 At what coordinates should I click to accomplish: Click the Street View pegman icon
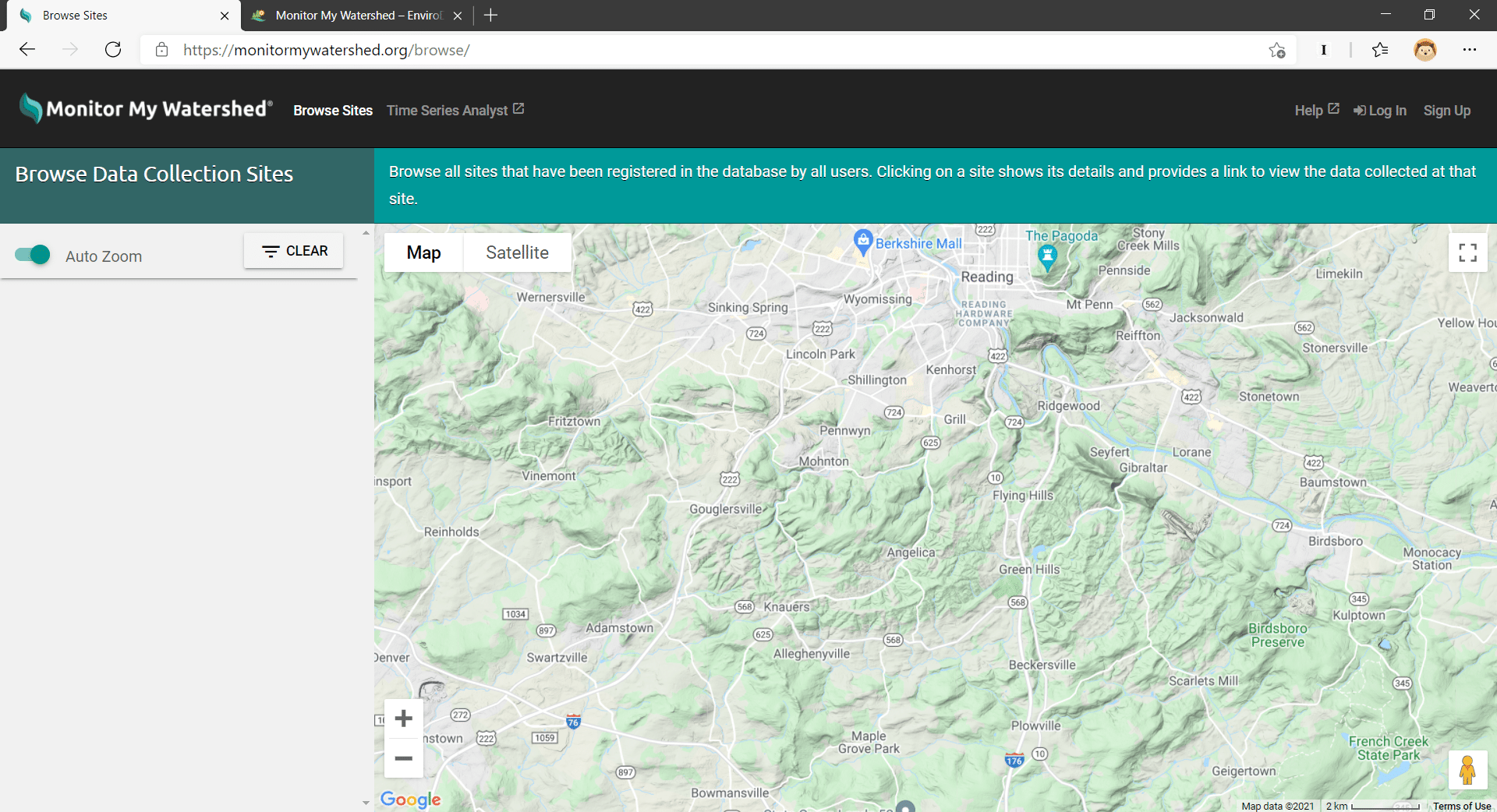coord(1467,770)
